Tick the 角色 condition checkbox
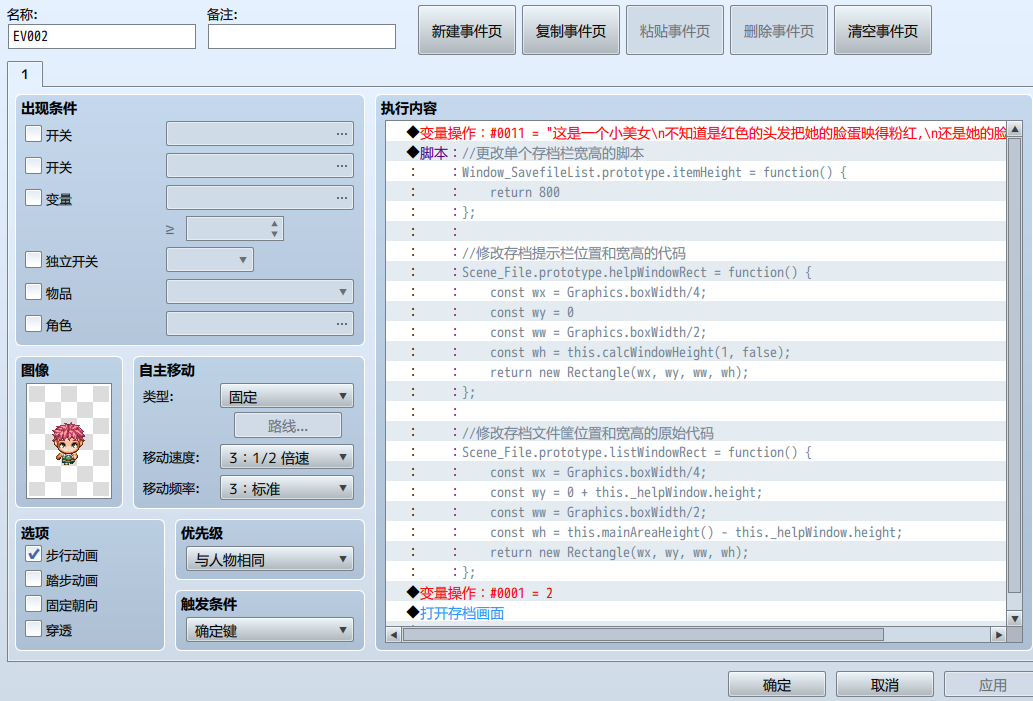Image resolution: width=1033 pixels, height=701 pixels. (33, 323)
